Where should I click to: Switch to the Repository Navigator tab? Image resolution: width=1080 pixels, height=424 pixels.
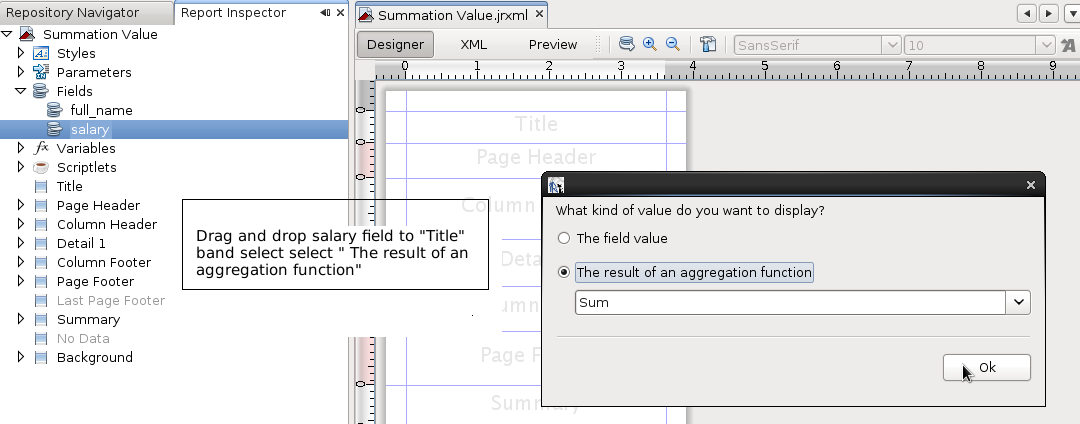click(72, 13)
